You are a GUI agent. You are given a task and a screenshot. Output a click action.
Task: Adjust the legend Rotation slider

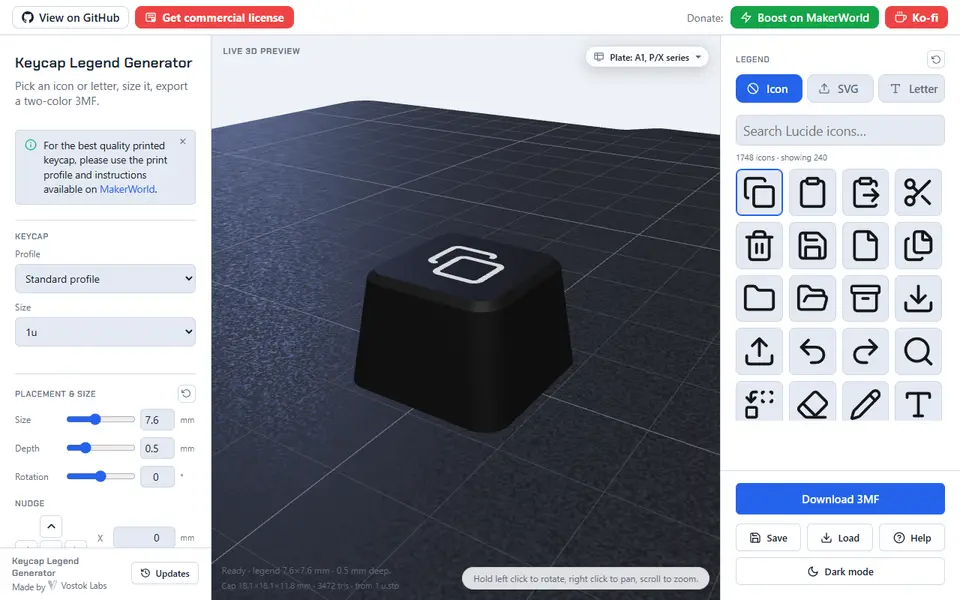[100, 476]
